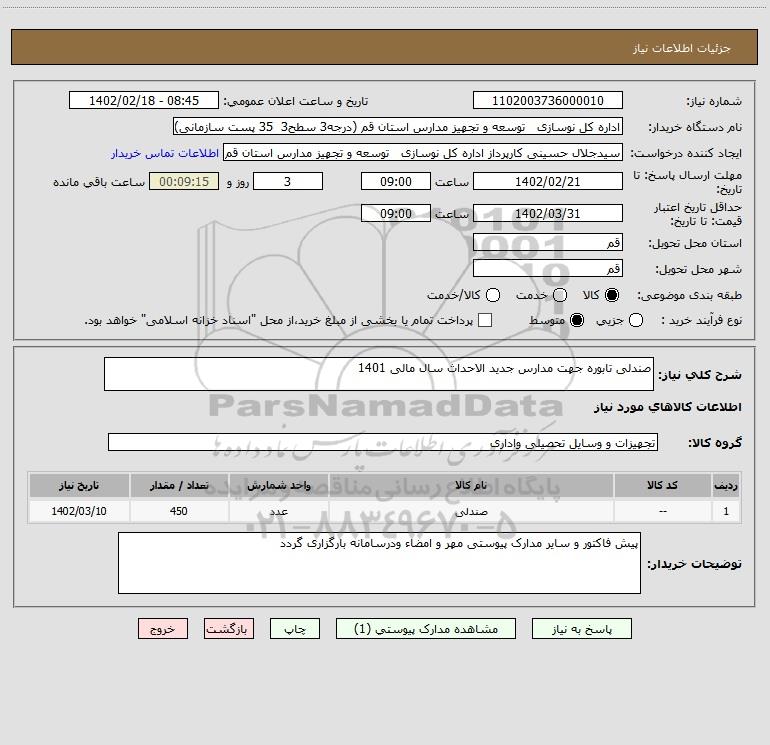Click the ردیف column header
This screenshot has height=745, width=770.
726,486
